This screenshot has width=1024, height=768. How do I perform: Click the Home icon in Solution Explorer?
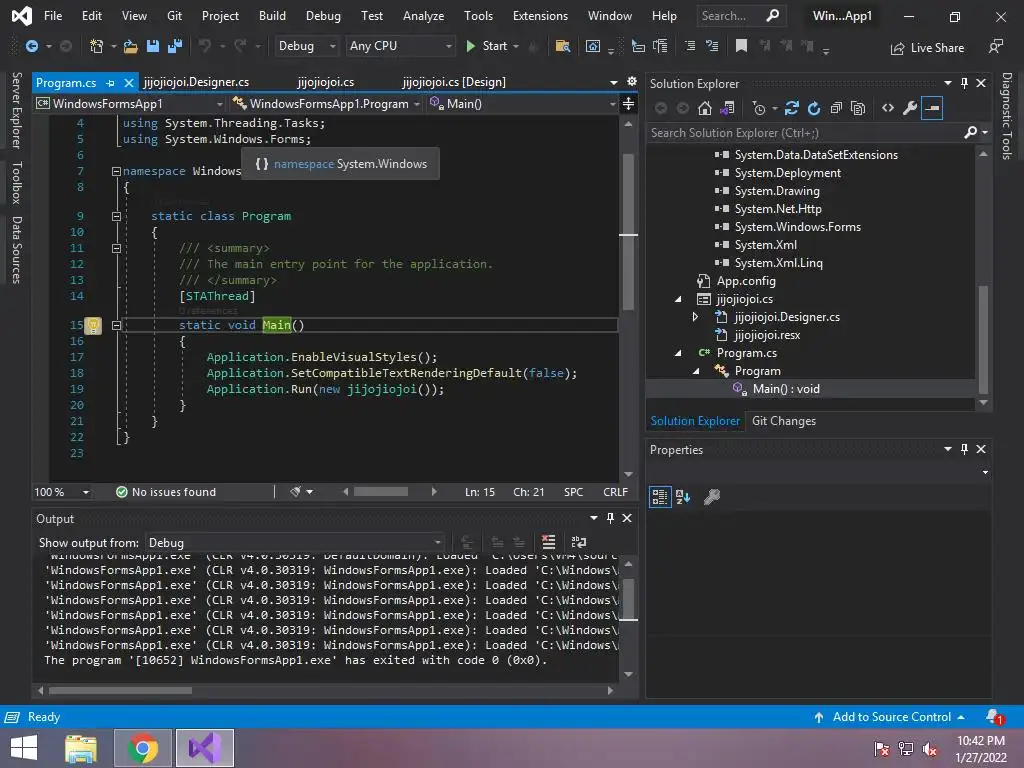(x=705, y=108)
